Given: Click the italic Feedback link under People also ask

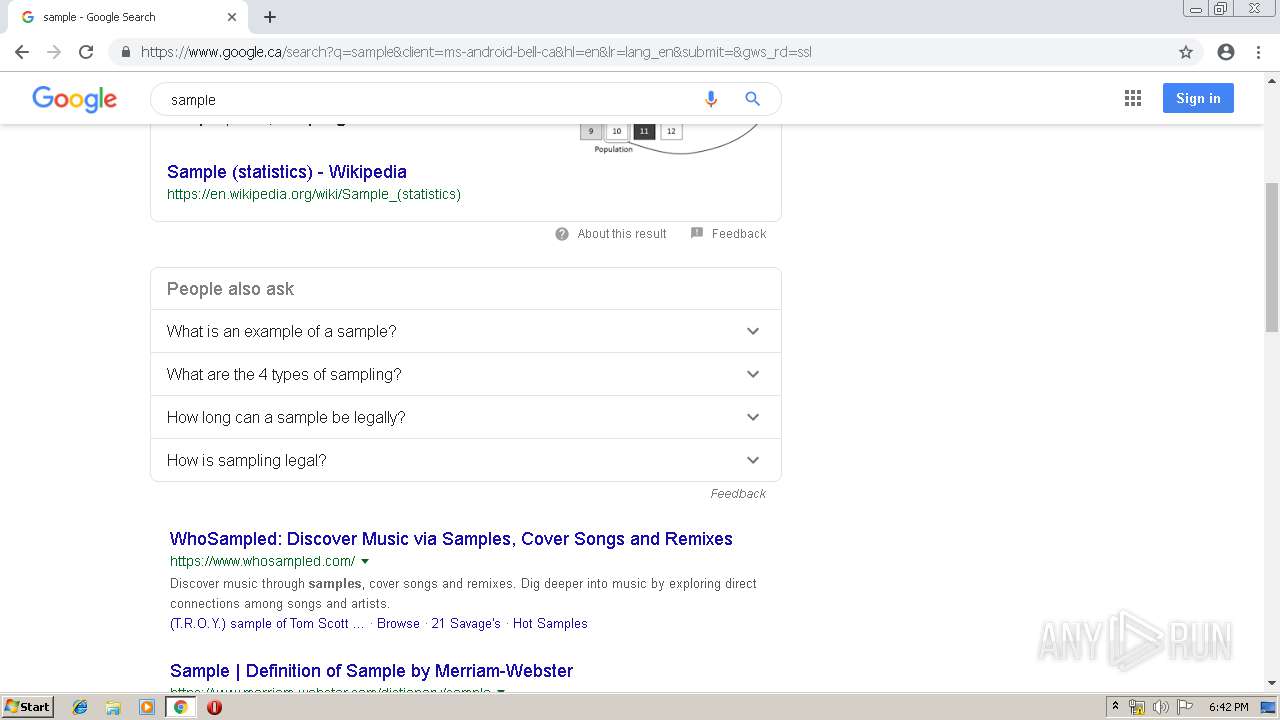Looking at the screenshot, I should point(738,494).
